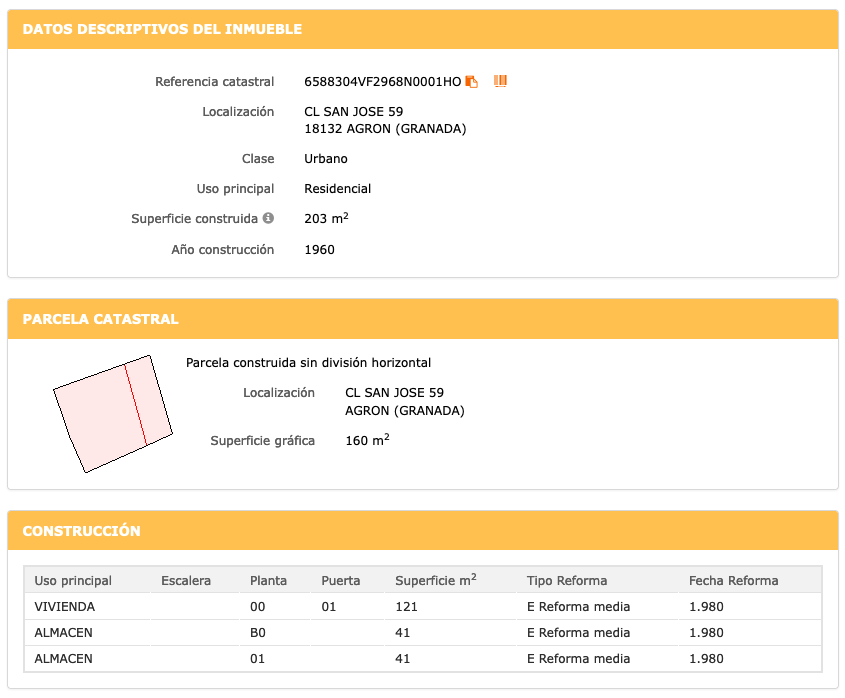Open the parcel map thumbnail
Screen dimensions: 845x698
tap(112, 413)
